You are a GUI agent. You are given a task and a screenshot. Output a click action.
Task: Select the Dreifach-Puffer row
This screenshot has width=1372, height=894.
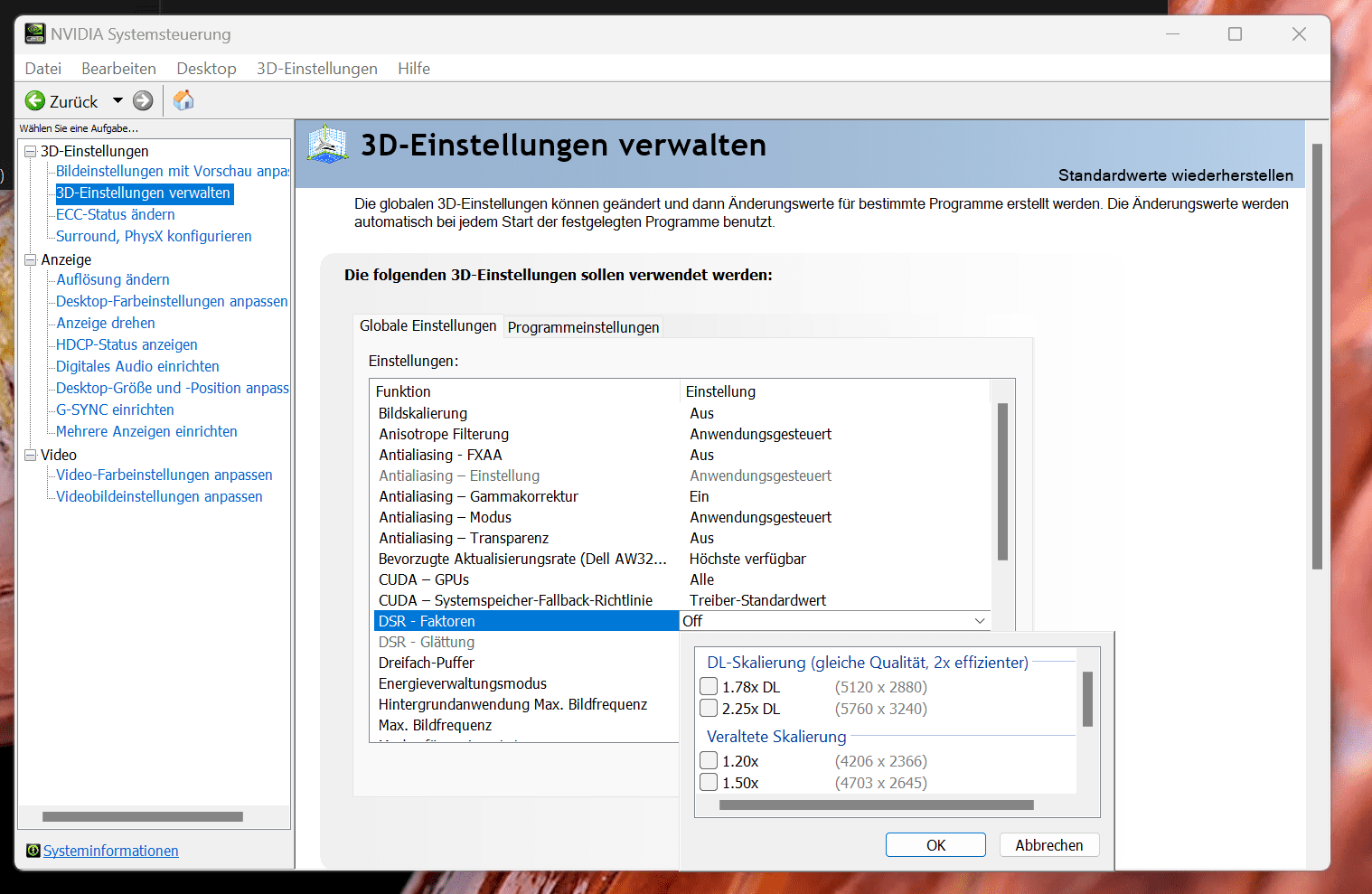pyautogui.click(x=526, y=663)
